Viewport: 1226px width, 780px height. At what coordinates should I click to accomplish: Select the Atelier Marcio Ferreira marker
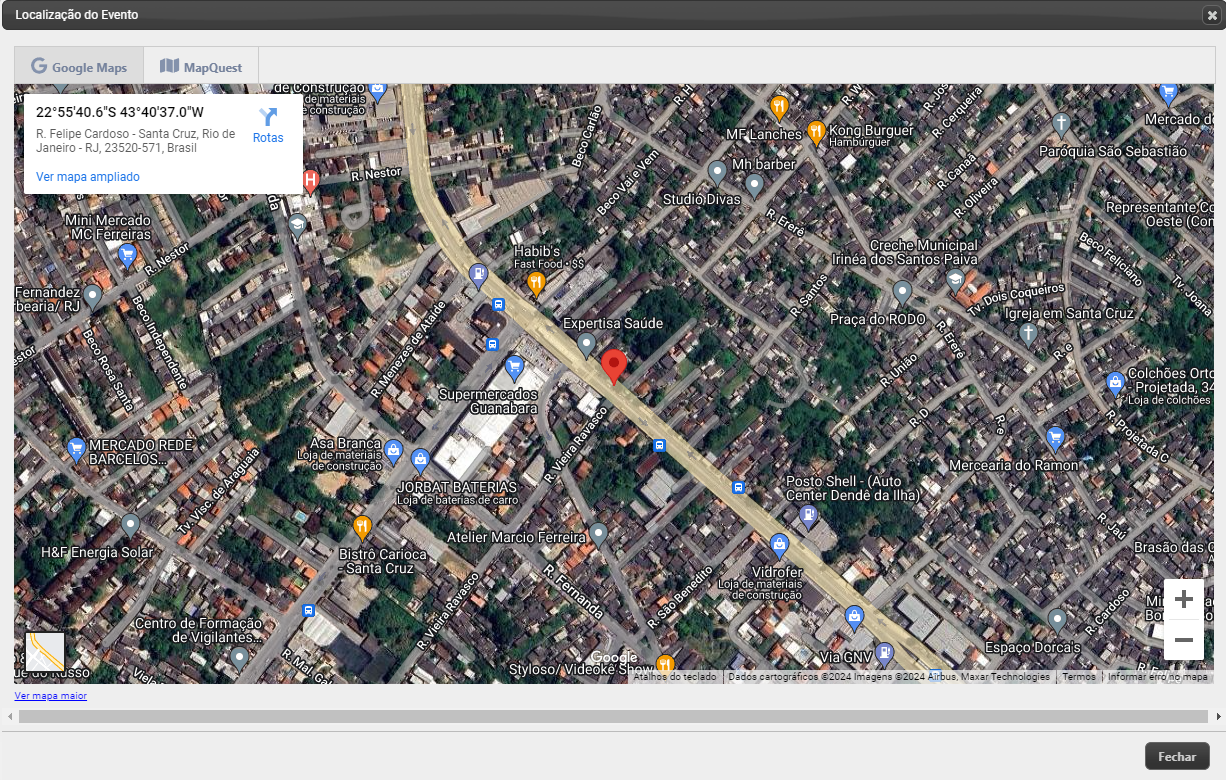coord(598,534)
